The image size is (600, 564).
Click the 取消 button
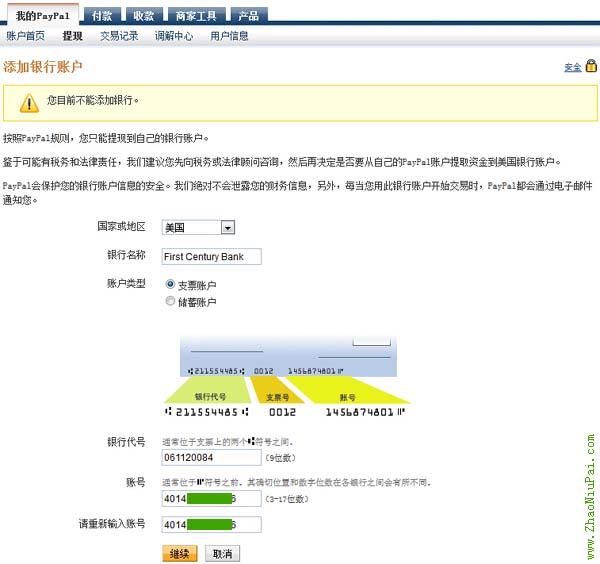tap(222, 553)
